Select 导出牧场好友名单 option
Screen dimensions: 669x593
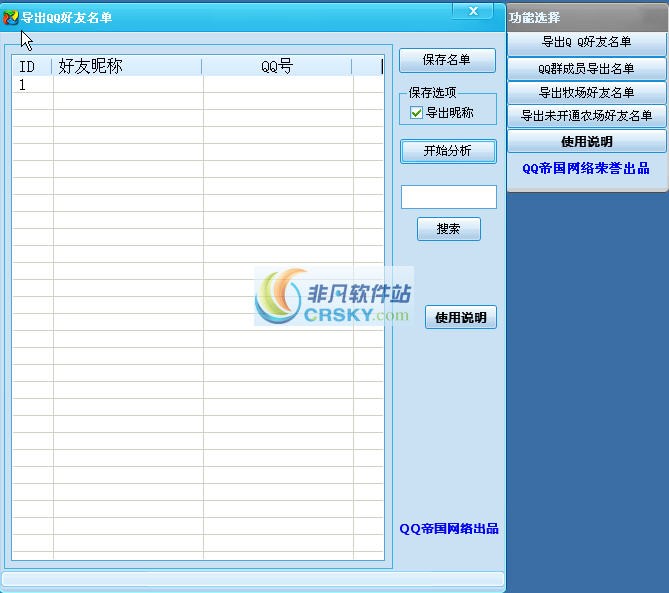tap(587, 92)
